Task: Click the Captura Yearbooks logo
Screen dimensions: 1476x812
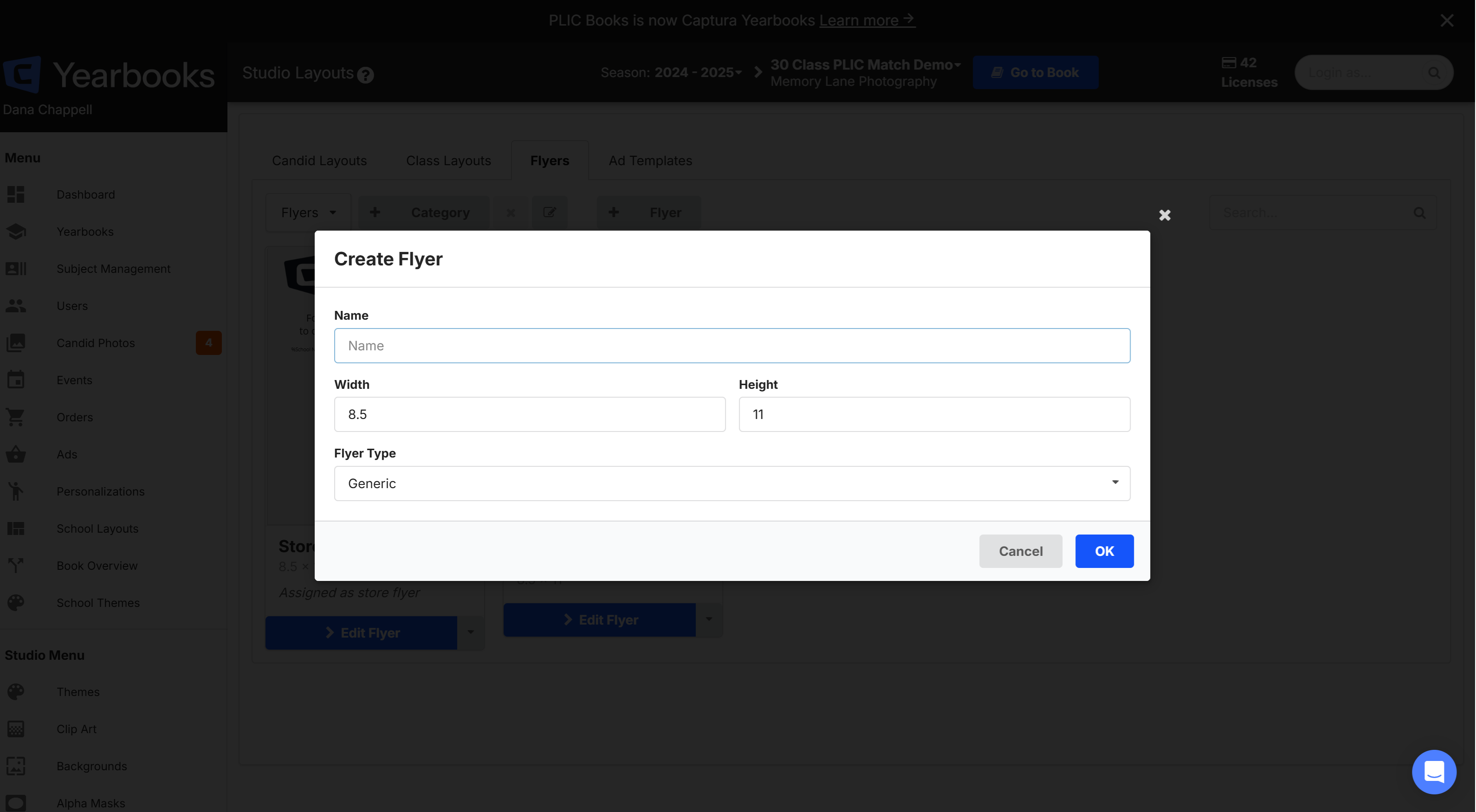Action: tap(109, 74)
